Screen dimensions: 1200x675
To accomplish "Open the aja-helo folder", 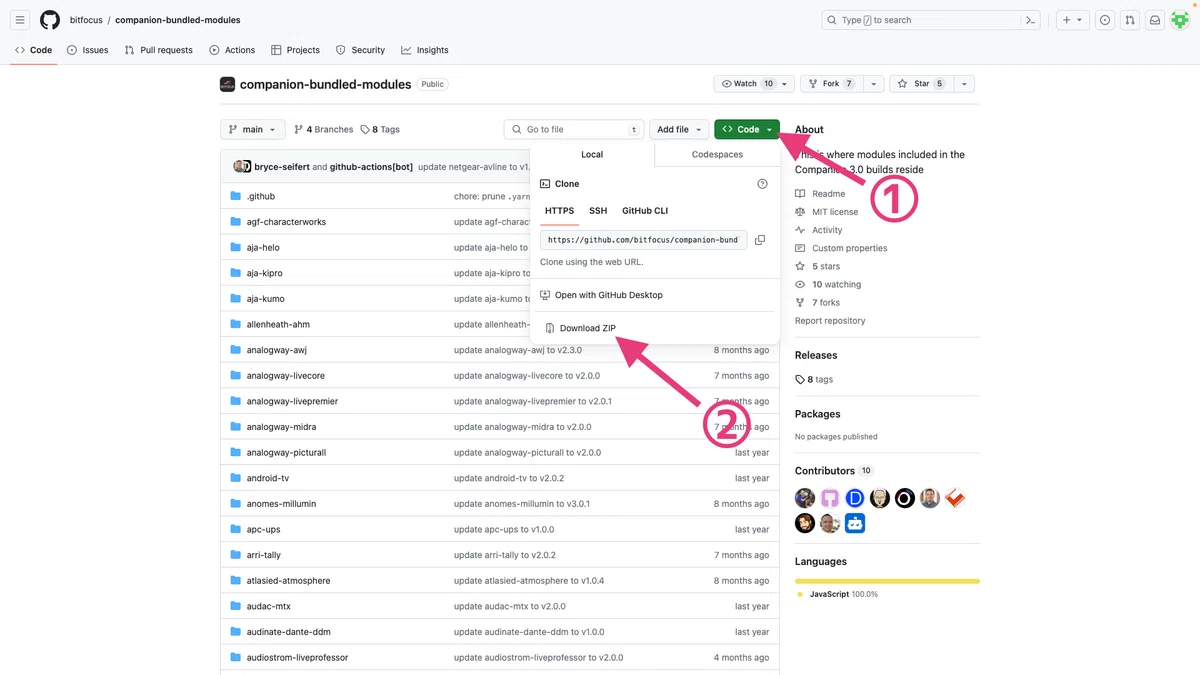I will tap(263, 247).
